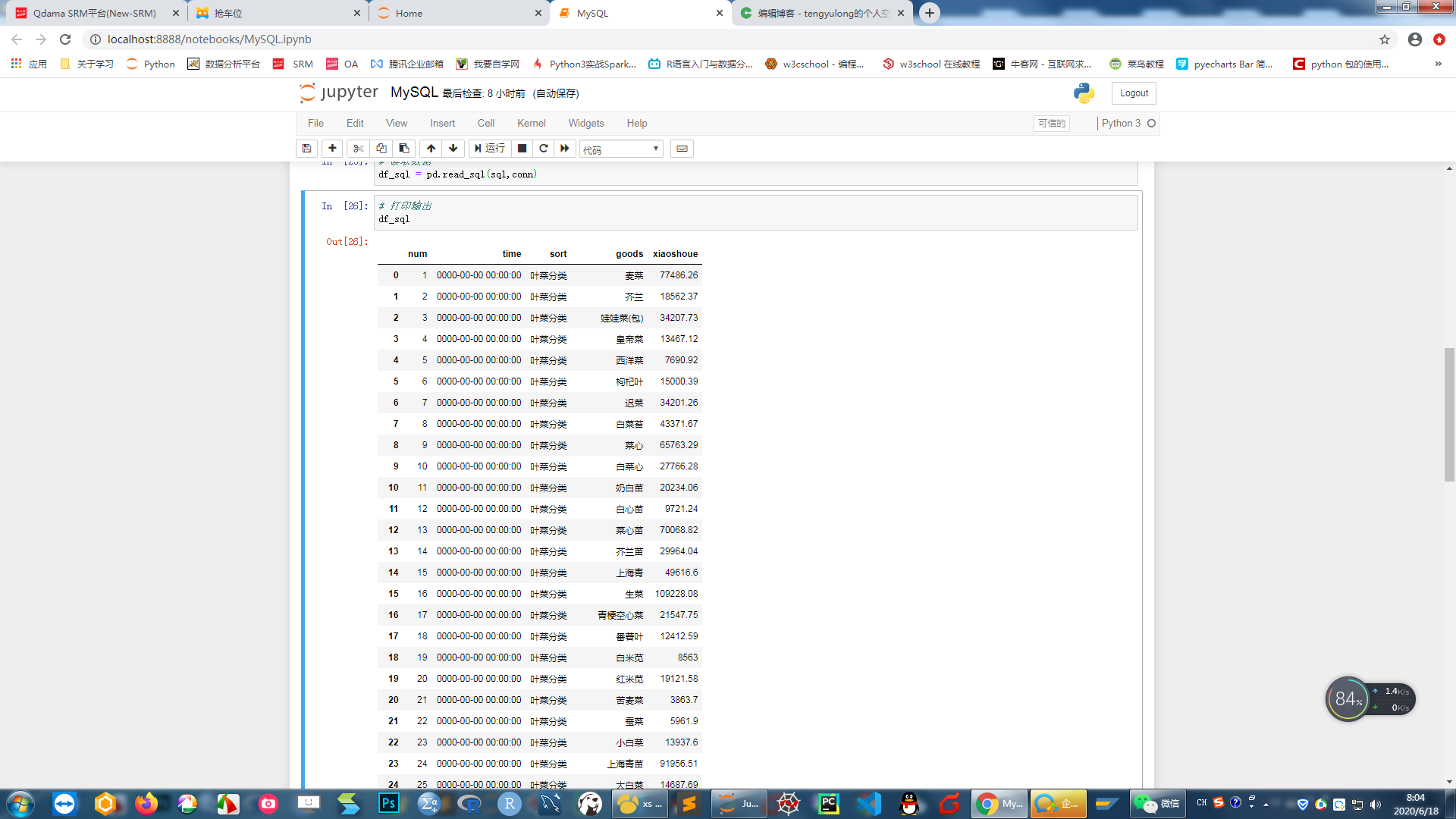
Task: Open the command palette keyboard icon
Action: click(x=682, y=149)
